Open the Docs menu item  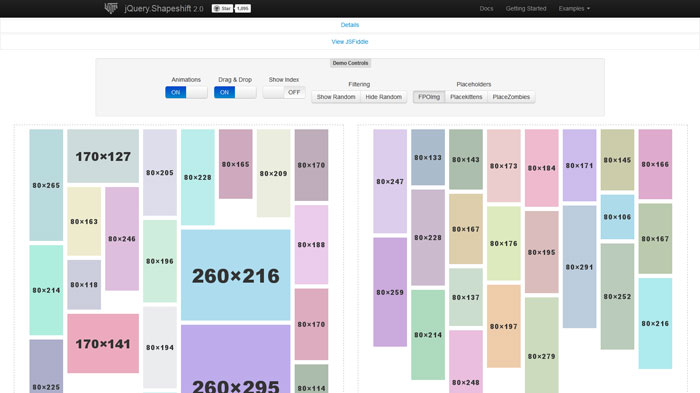point(486,8)
